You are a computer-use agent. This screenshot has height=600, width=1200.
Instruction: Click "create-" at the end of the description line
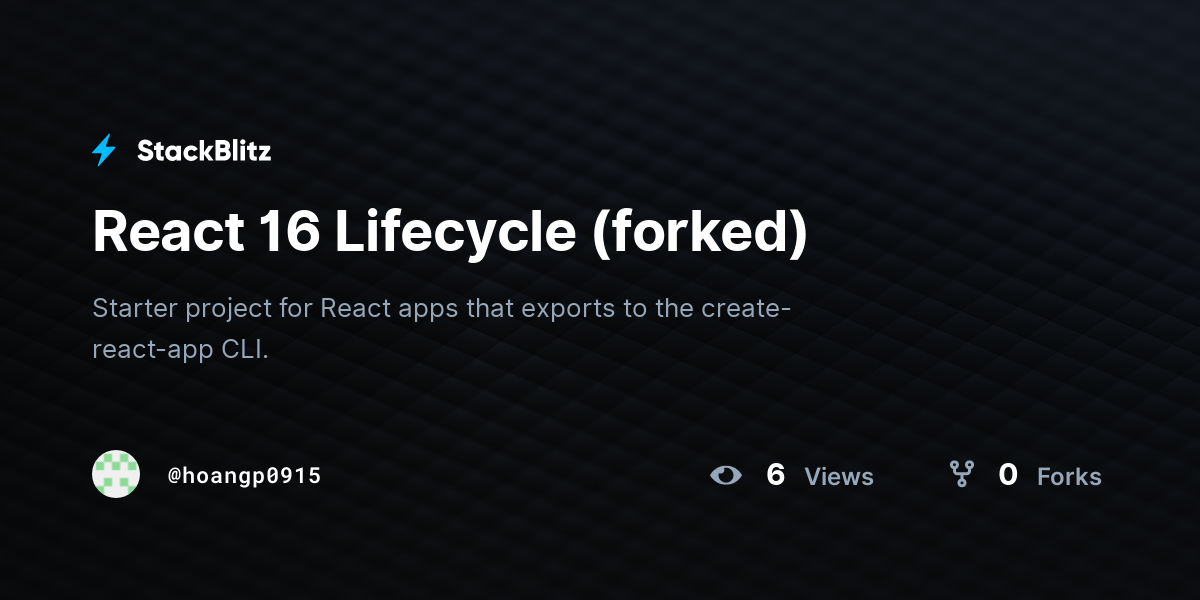746,308
